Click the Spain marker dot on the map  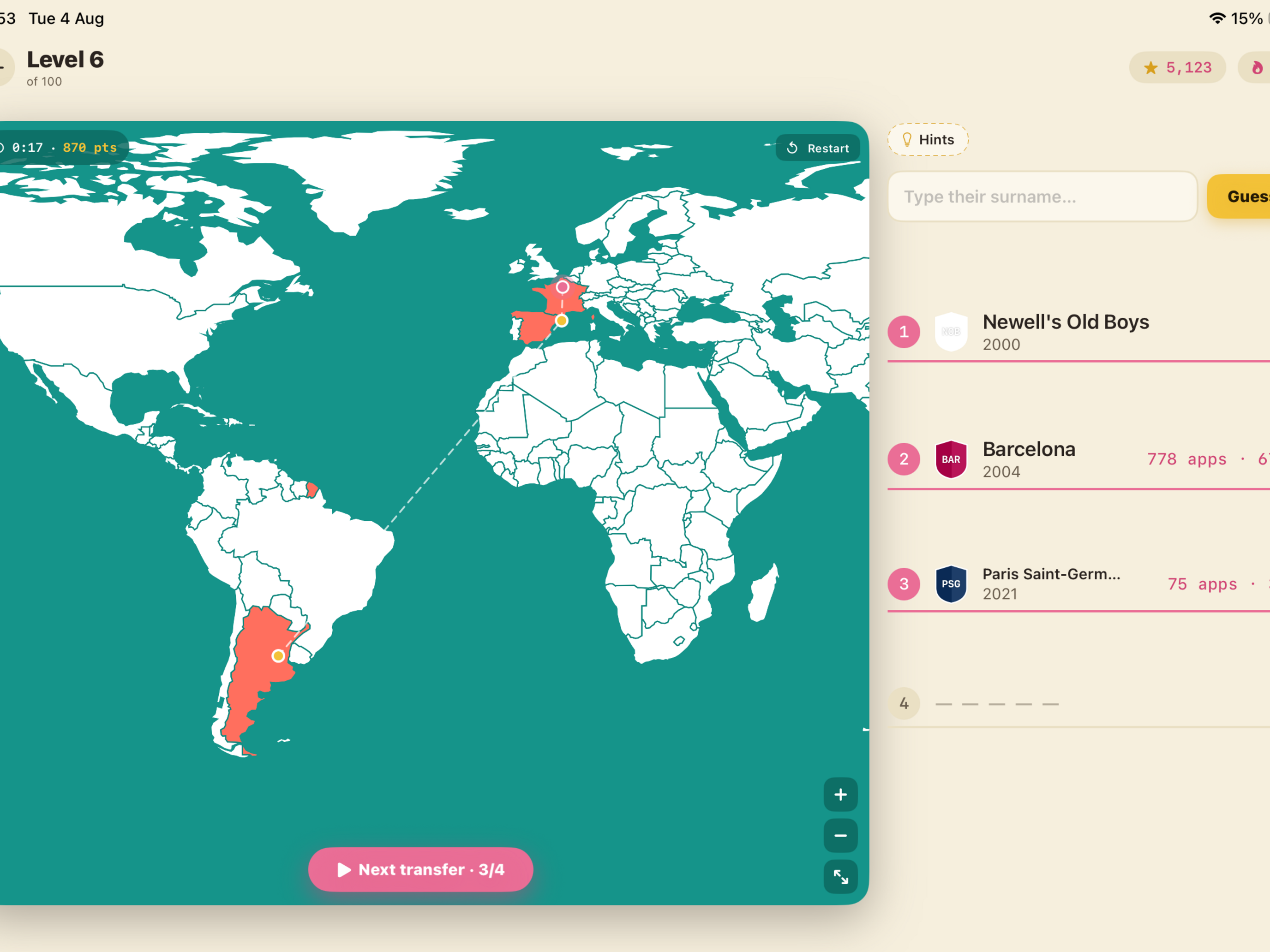[x=562, y=321]
